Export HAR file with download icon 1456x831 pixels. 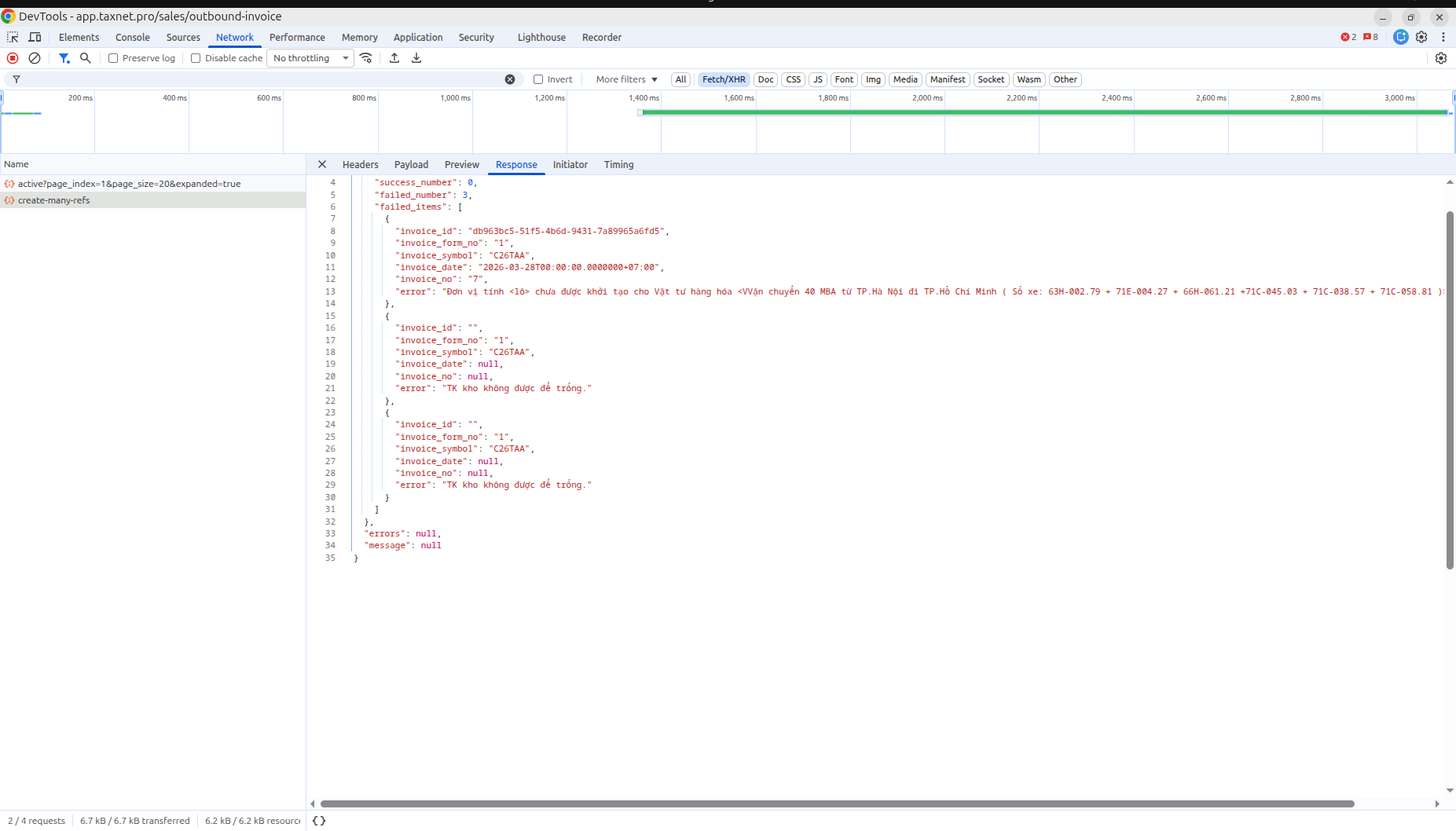(416, 58)
